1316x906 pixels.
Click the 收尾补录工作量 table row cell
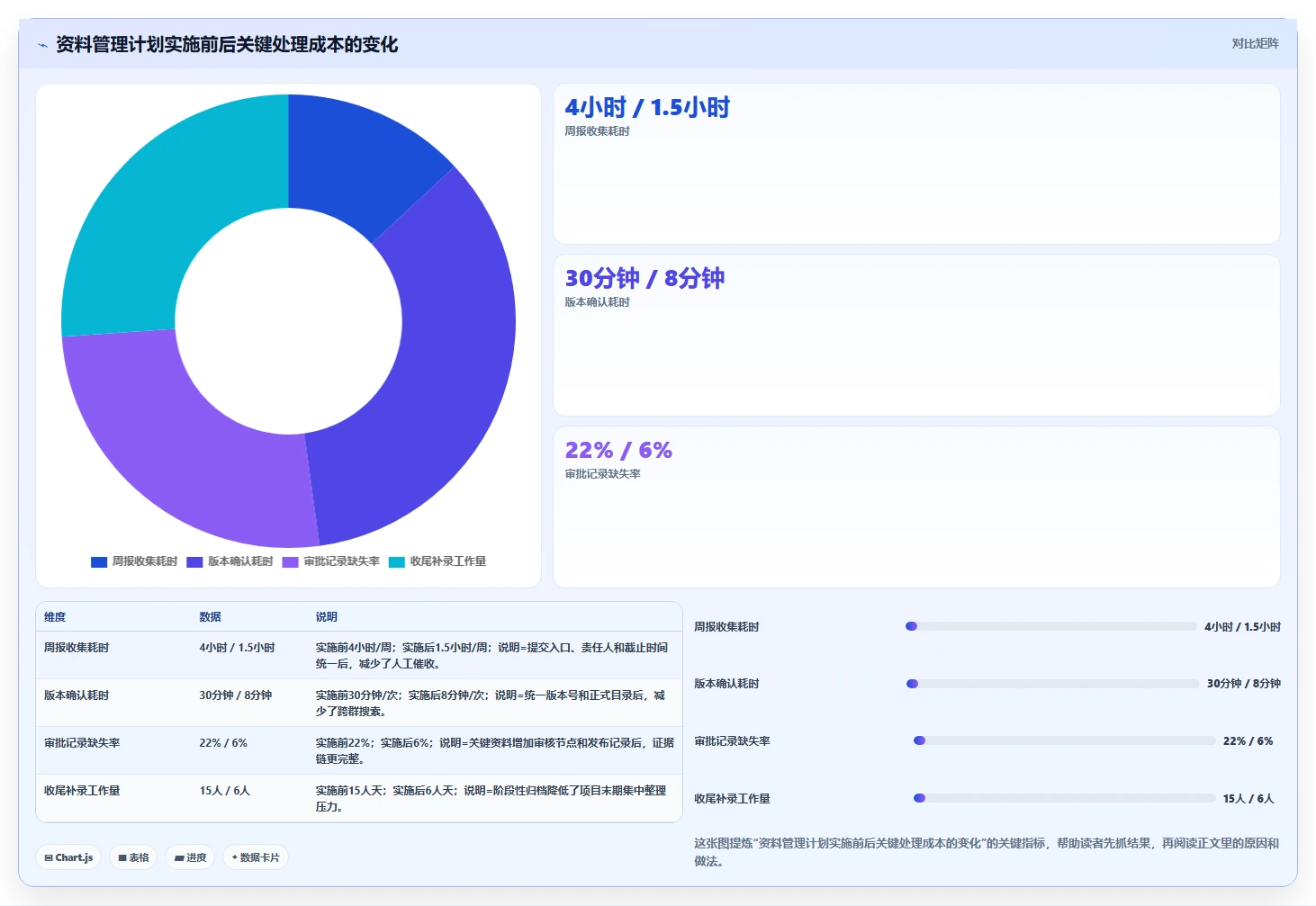tap(82, 791)
